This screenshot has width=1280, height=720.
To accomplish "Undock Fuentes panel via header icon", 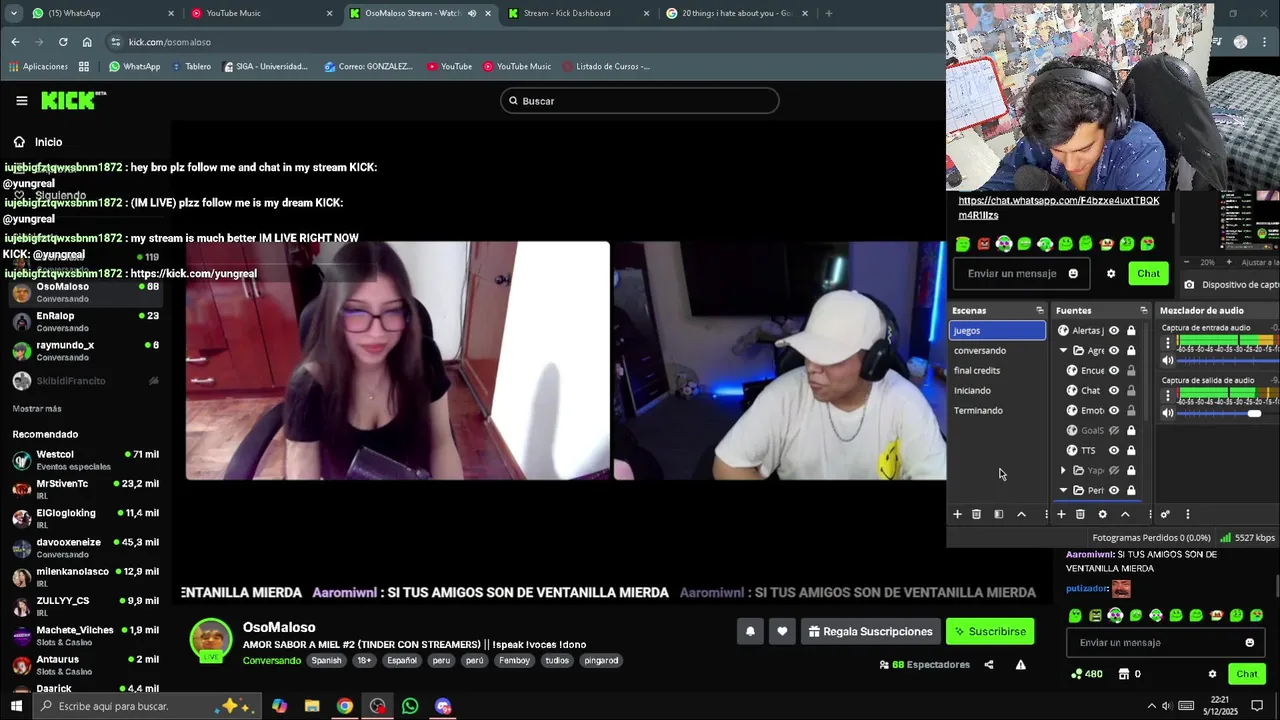I will click(x=1143, y=311).
